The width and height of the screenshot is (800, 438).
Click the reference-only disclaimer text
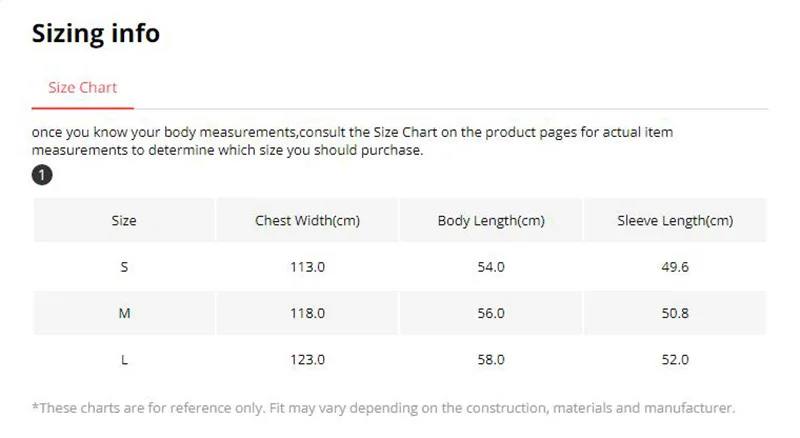pos(383,408)
